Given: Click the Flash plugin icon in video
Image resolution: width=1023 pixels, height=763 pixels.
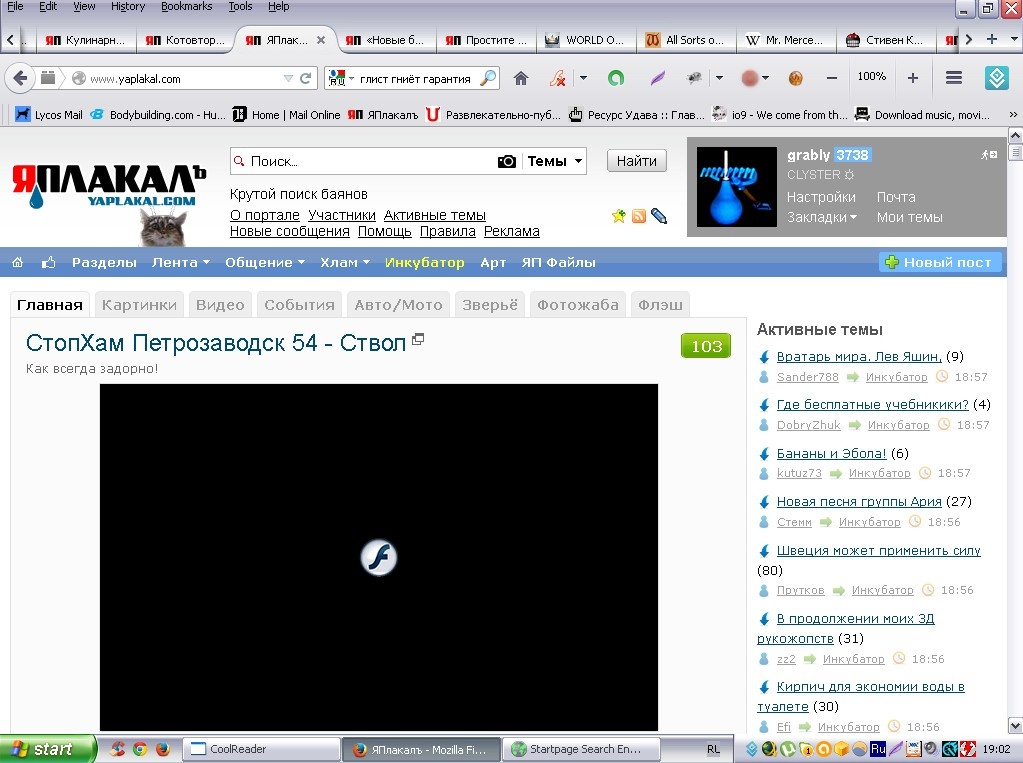Looking at the screenshot, I should 378,557.
